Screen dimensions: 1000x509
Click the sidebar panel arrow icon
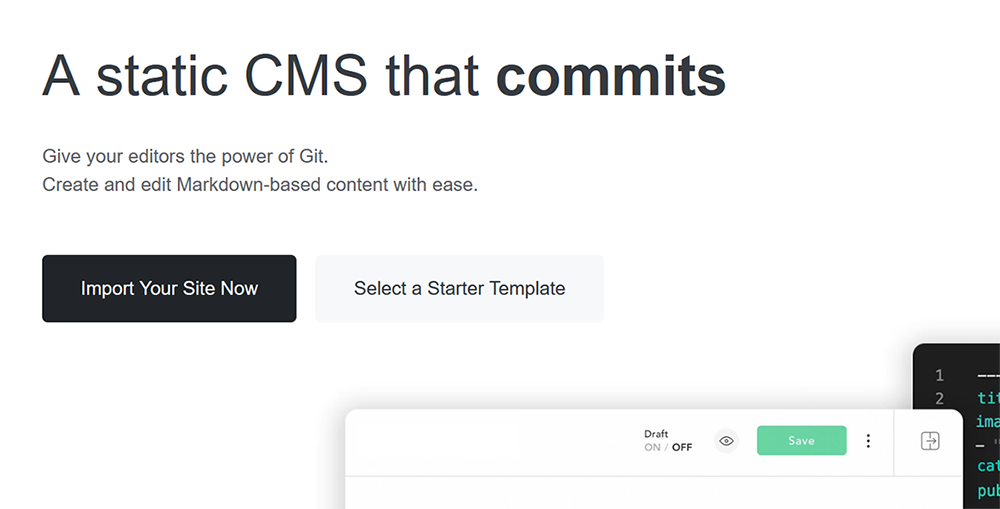click(930, 441)
